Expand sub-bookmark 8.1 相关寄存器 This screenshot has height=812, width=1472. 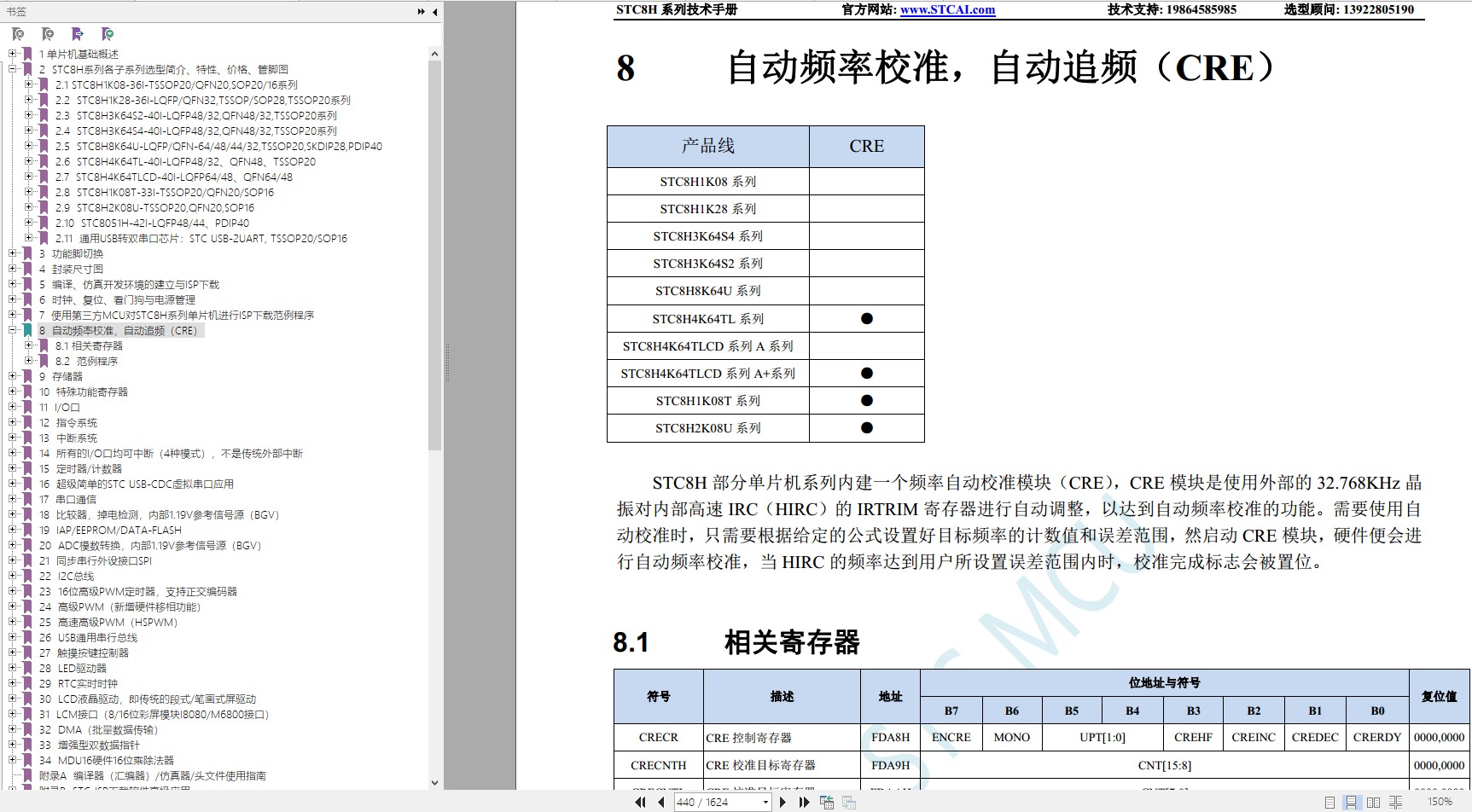tap(29, 345)
